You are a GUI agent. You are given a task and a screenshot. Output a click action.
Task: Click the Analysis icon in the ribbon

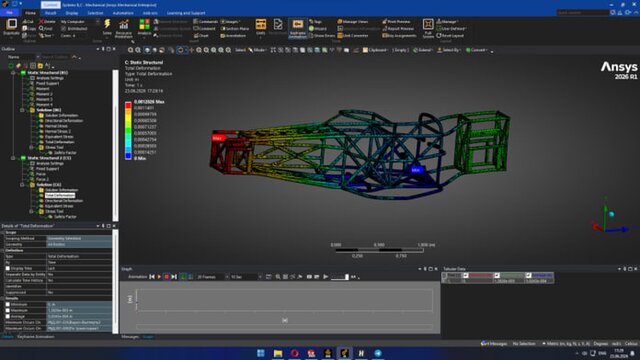144,24
